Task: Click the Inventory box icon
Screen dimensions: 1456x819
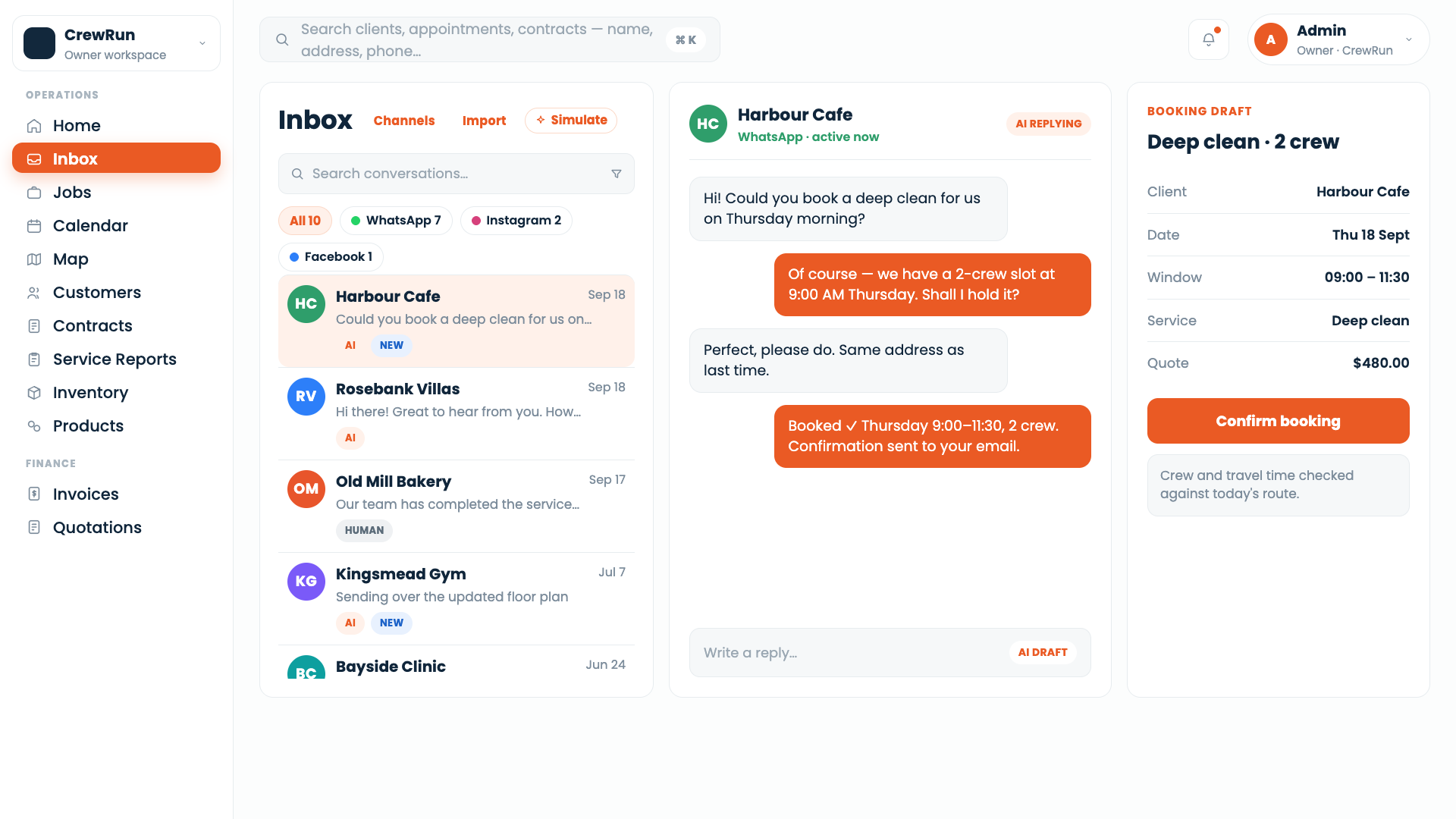Action: pyautogui.click(x=34, y=393)
